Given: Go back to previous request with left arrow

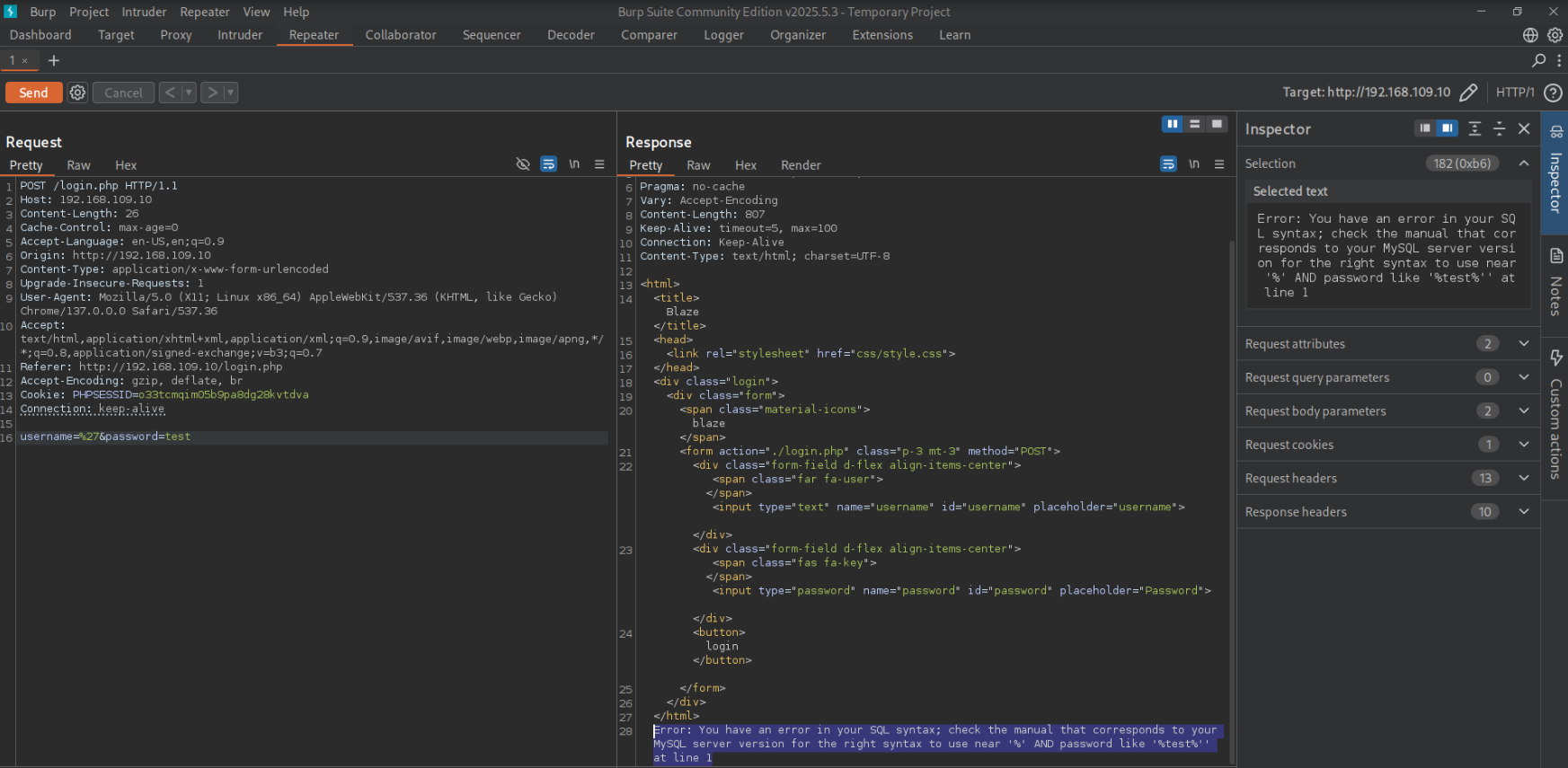Looking at the screenshot, I should click(169, 93).
